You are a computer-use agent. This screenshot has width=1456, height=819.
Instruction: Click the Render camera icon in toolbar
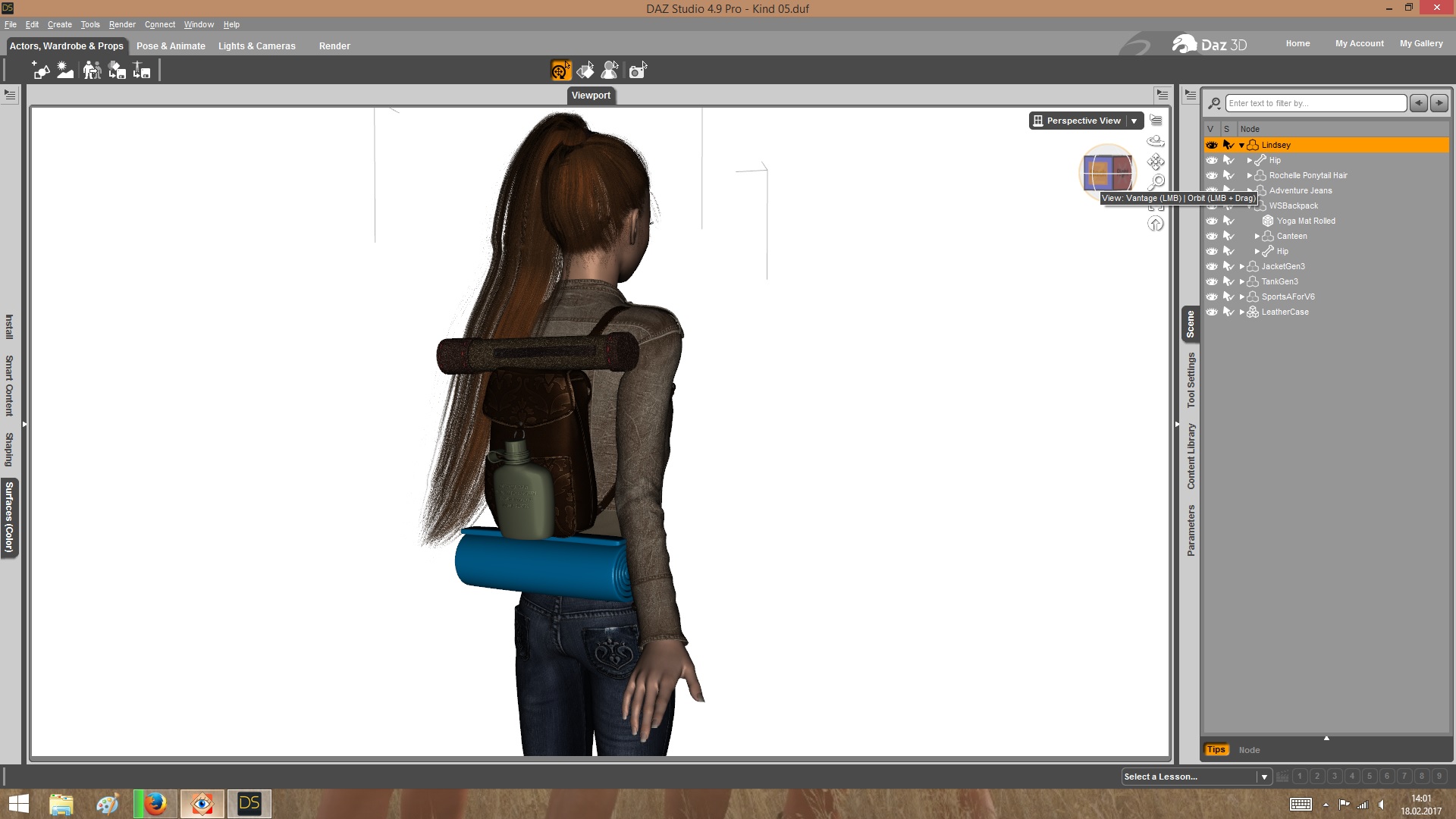(638, 71)
